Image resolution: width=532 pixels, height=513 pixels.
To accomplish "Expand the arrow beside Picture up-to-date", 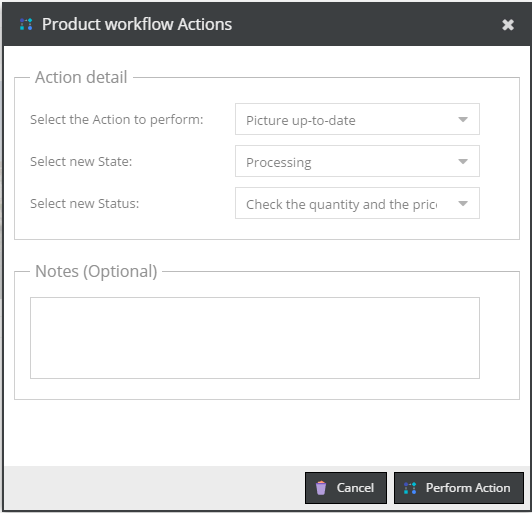I will coord(463,119).
